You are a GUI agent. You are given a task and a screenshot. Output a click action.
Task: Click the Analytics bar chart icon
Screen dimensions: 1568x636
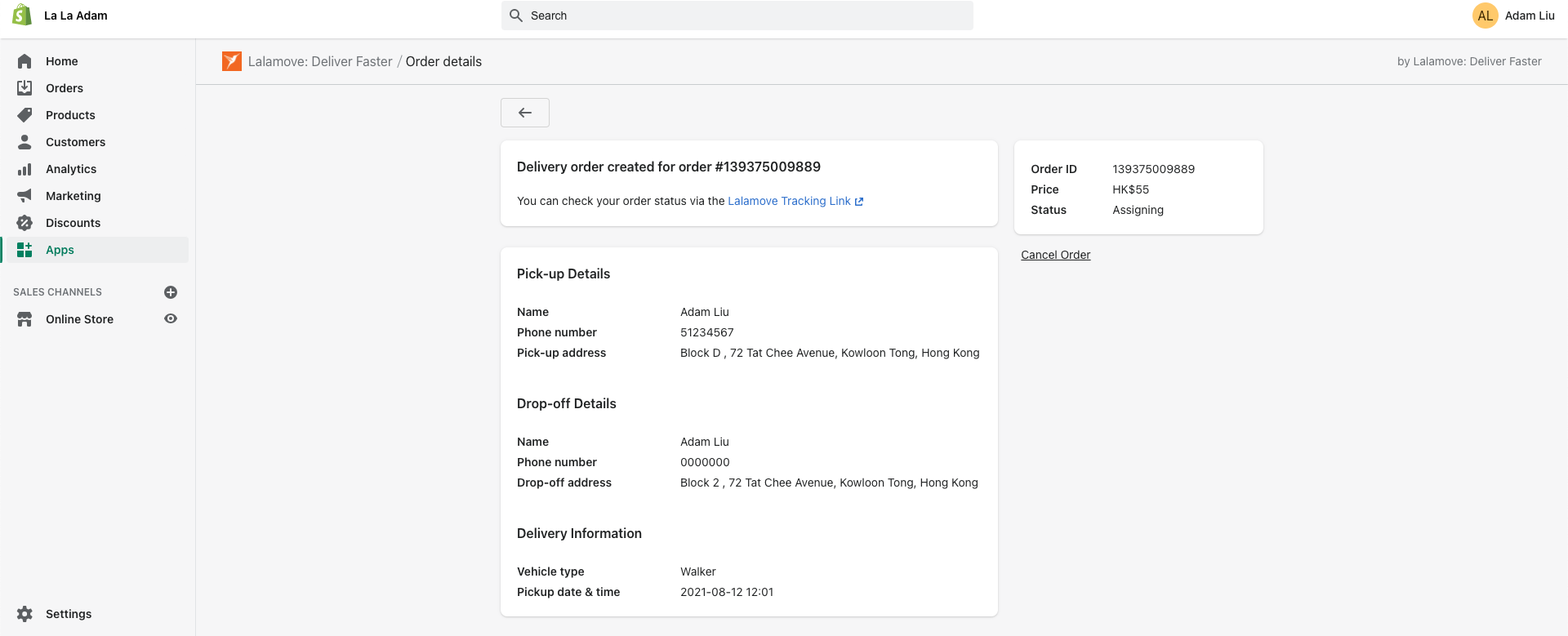[x=24, y=169]
